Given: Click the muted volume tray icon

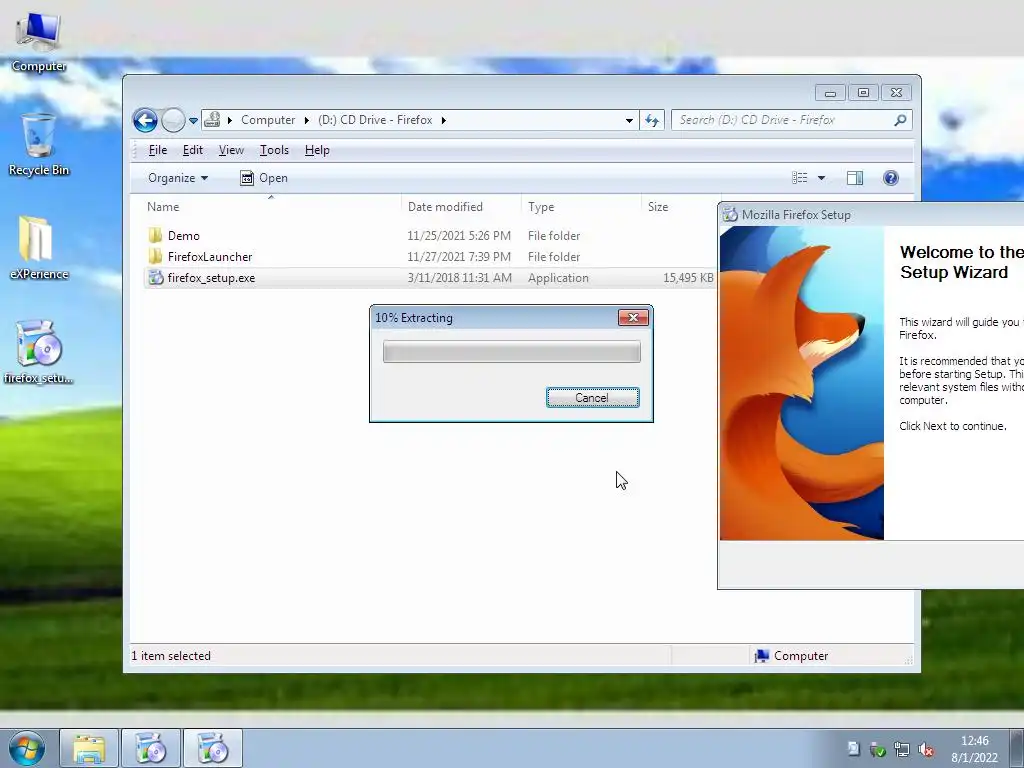Looking at the screenshot, I should (925, 750).
